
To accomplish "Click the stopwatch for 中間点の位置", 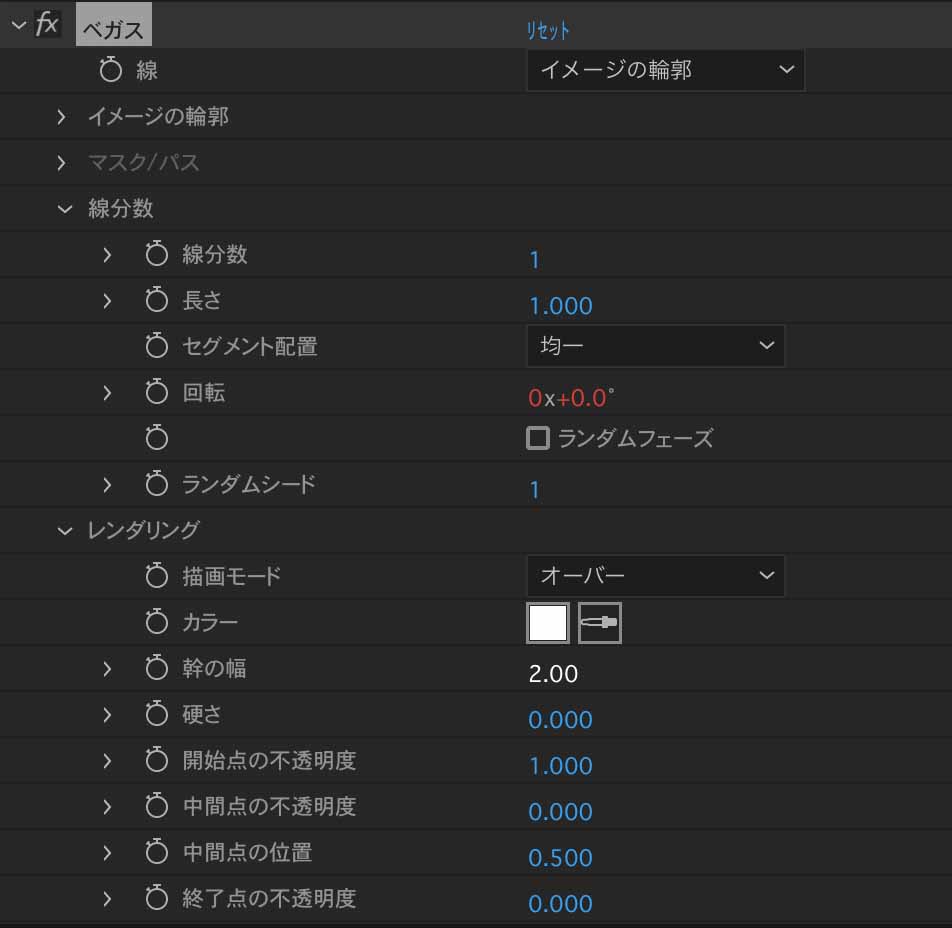I will [157, 852].
